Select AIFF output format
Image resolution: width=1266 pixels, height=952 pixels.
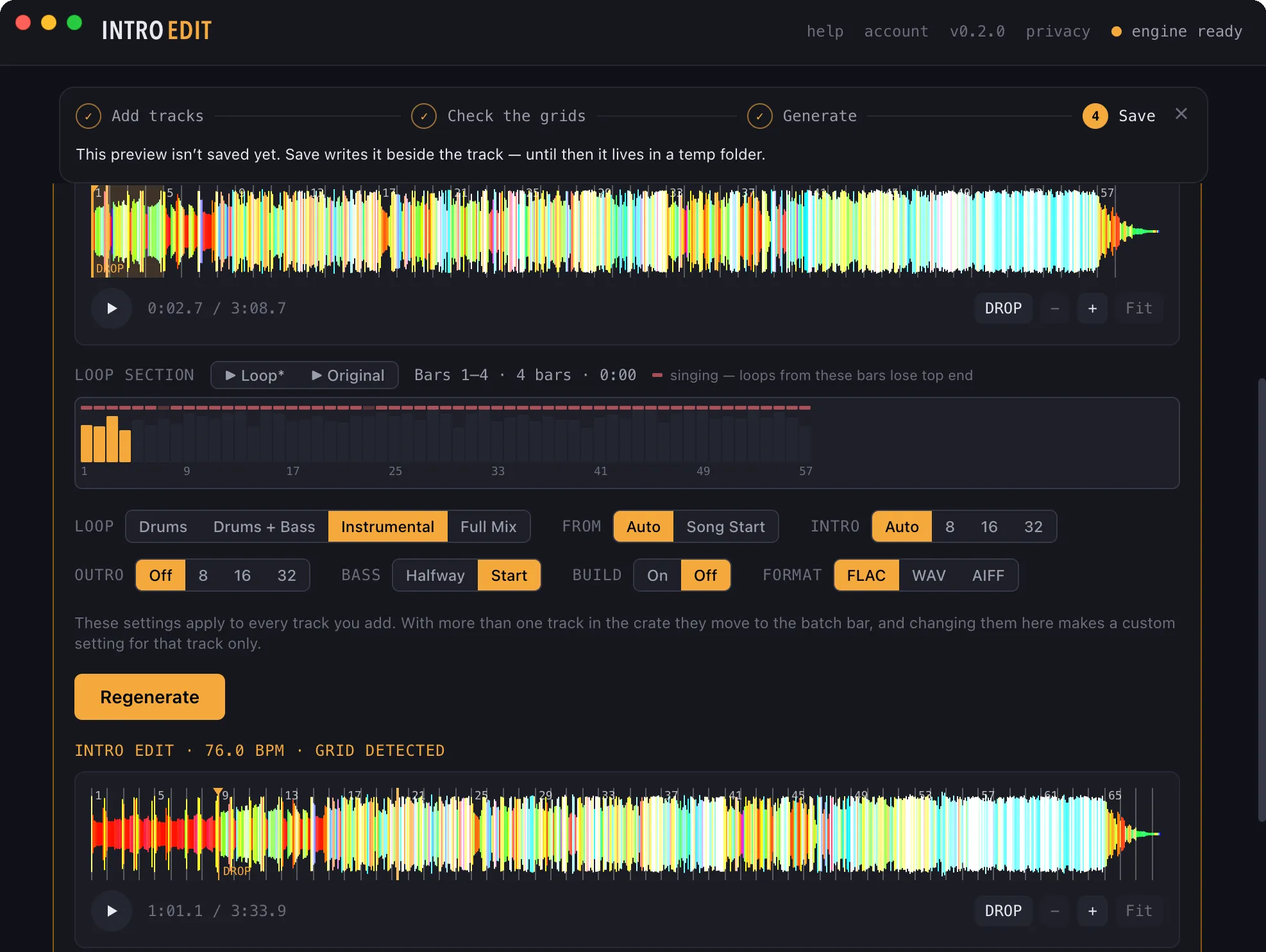tap(988, 576)
